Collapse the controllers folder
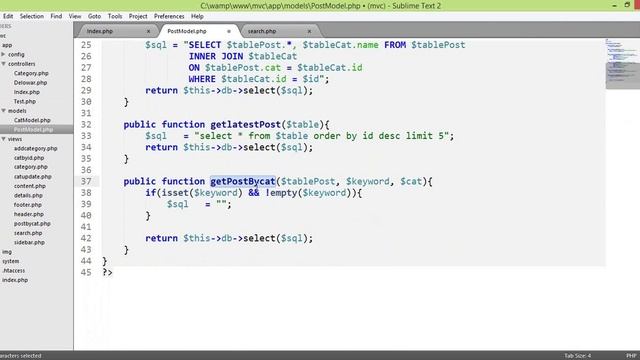This screenshot has width=640, height=360. tap(3, 64)
